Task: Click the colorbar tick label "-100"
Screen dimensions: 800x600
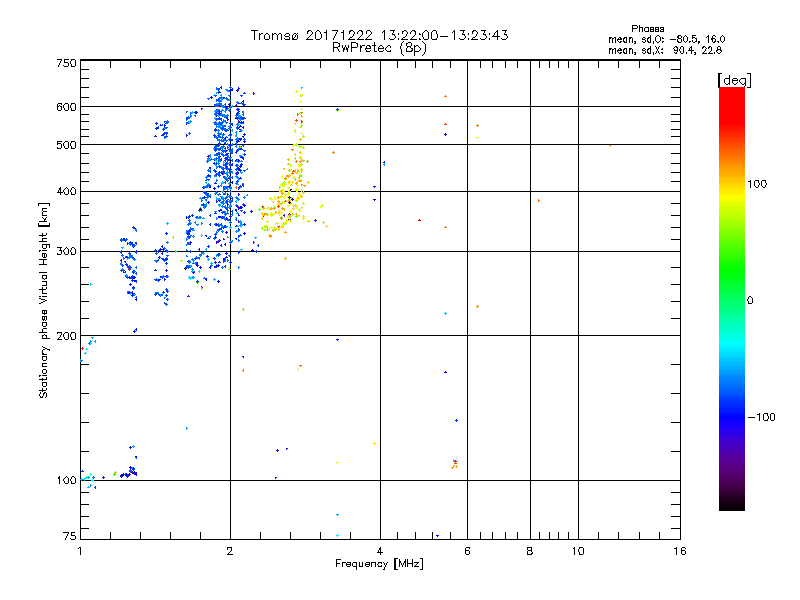Action: pos(761,417)
